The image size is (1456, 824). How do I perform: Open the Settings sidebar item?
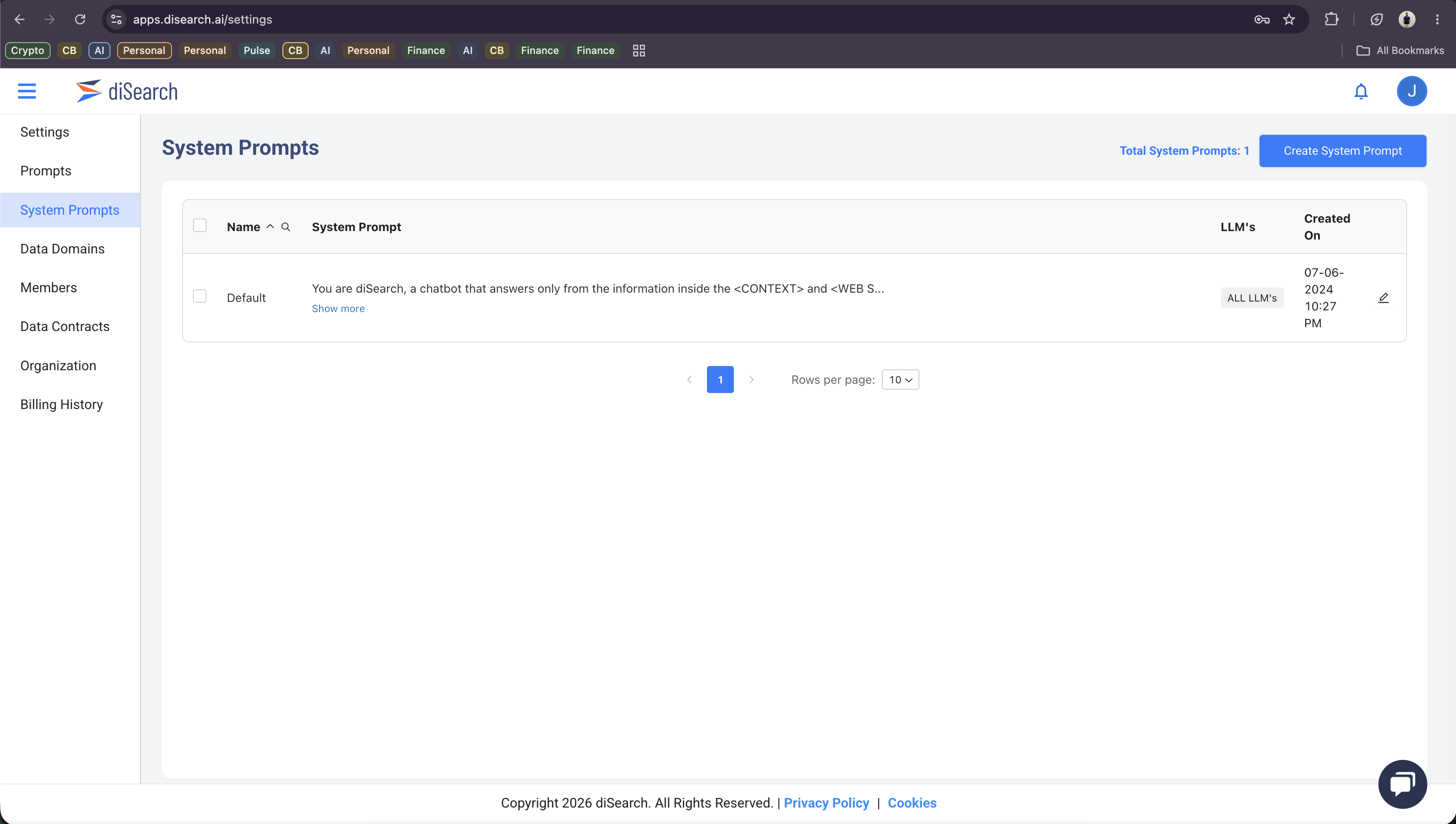[45, 132]
